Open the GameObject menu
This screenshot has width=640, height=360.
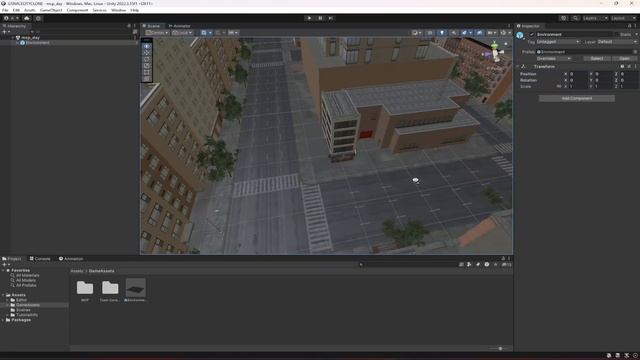[51, 10]
